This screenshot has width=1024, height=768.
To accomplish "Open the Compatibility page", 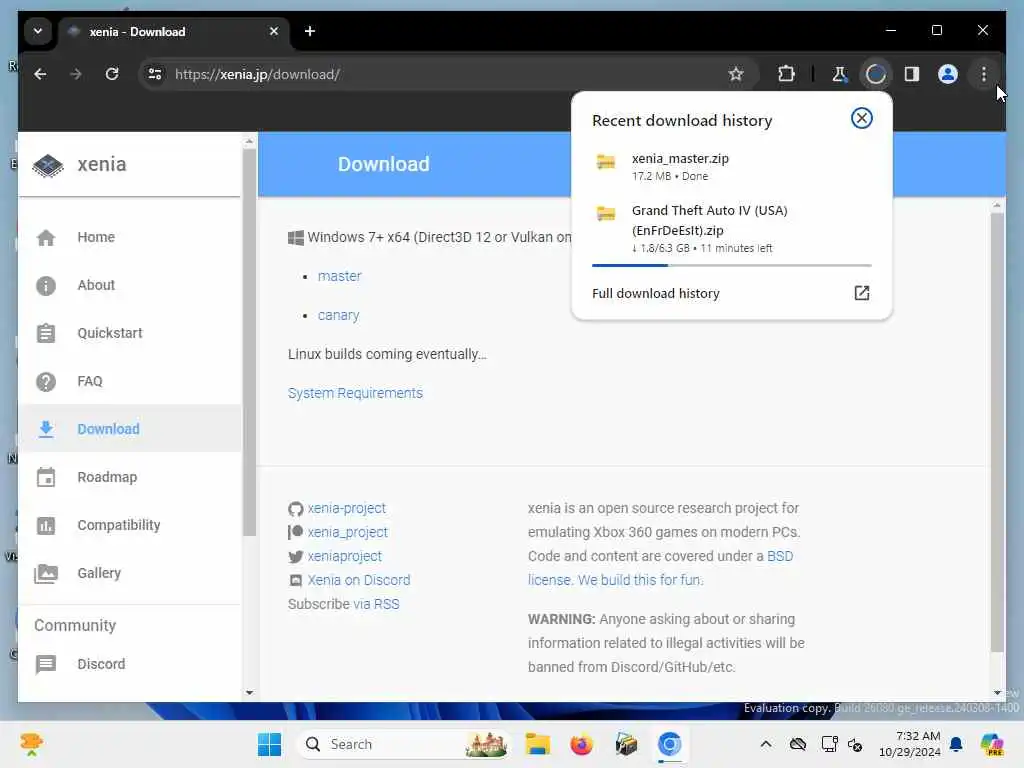I will pos(129,525).
